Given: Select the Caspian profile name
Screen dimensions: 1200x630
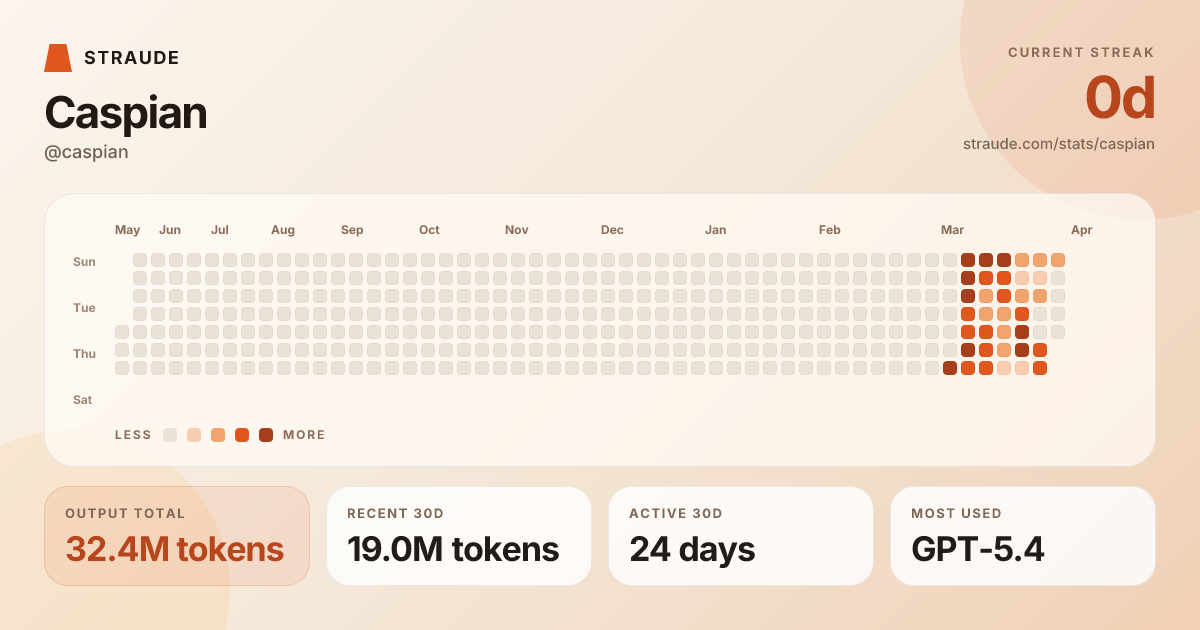Looking at the screenshot, I should 125,113.
